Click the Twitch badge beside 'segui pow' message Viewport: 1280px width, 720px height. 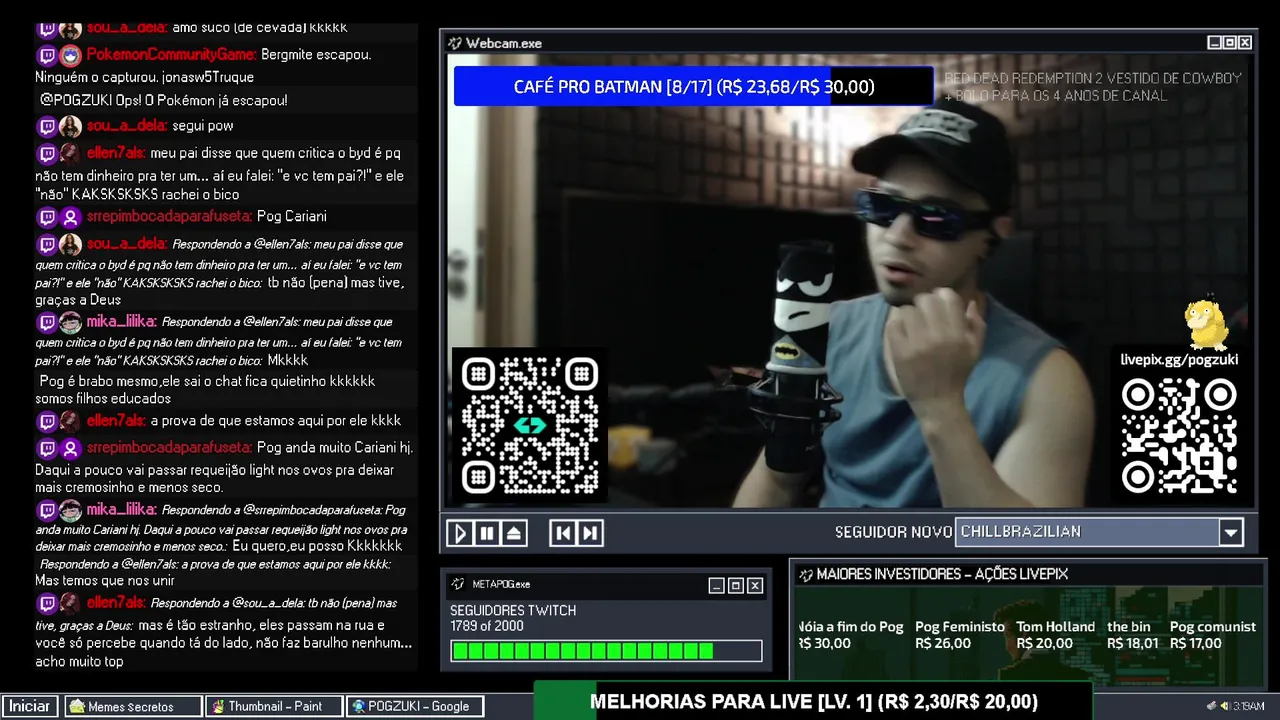46,127
